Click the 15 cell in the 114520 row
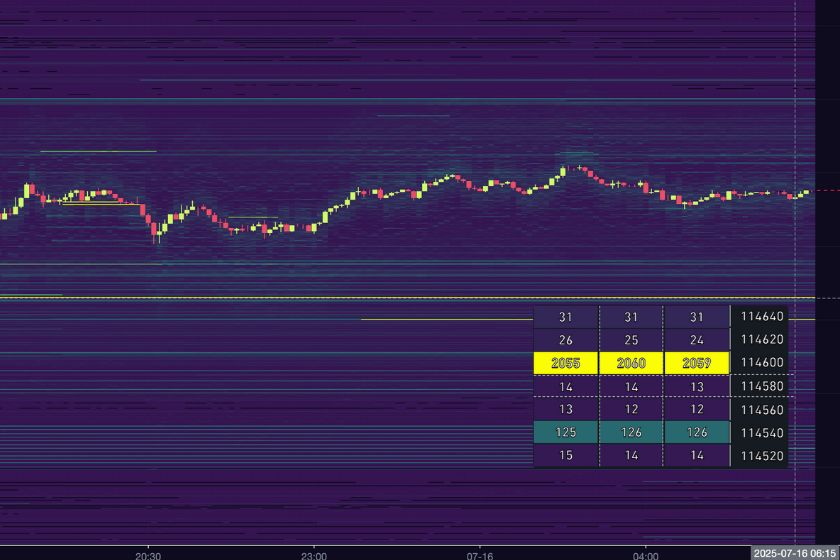 click(565, 456)
